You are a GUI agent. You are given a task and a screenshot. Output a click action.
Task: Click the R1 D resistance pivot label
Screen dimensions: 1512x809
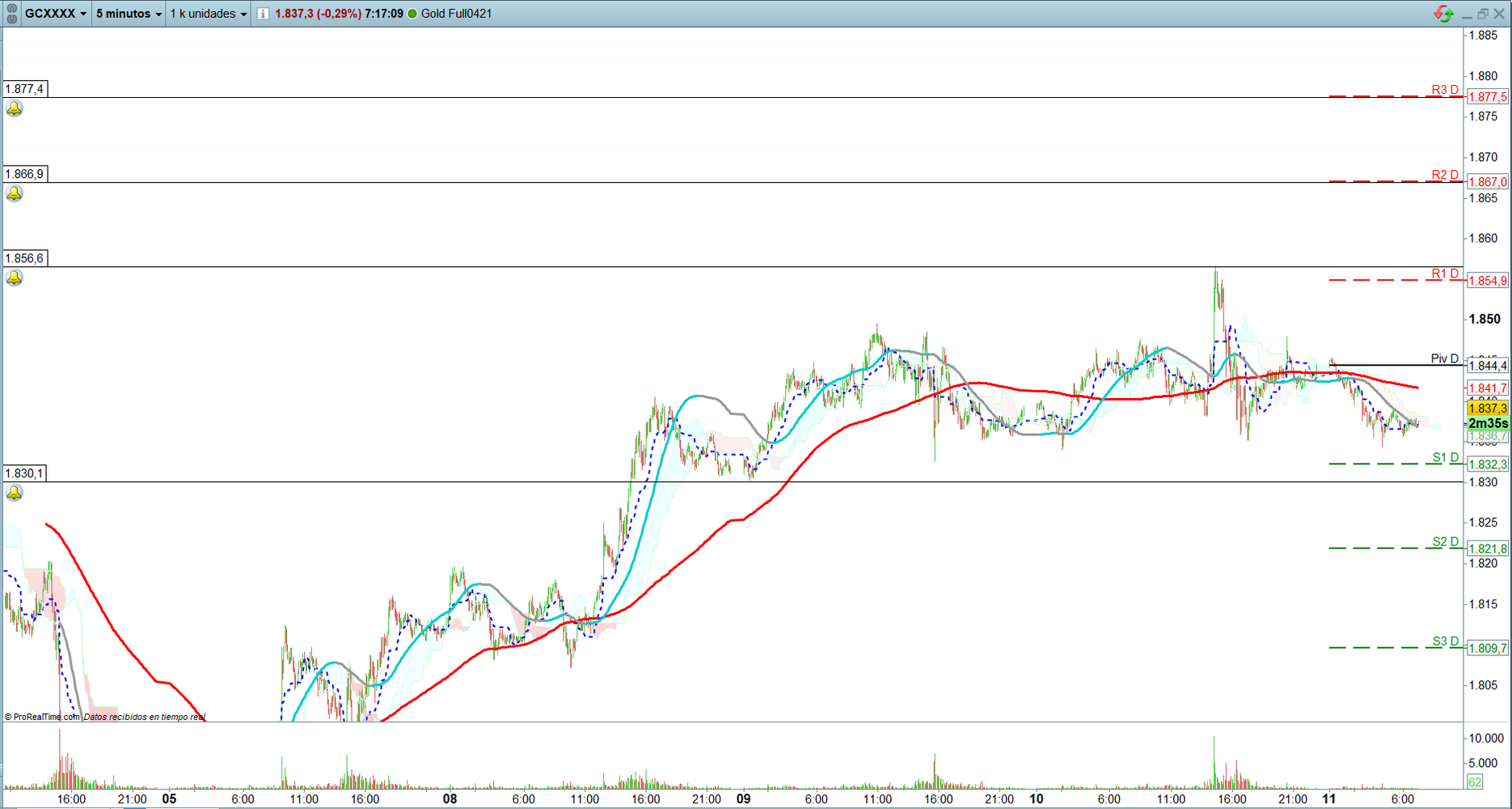(1445, 273)
